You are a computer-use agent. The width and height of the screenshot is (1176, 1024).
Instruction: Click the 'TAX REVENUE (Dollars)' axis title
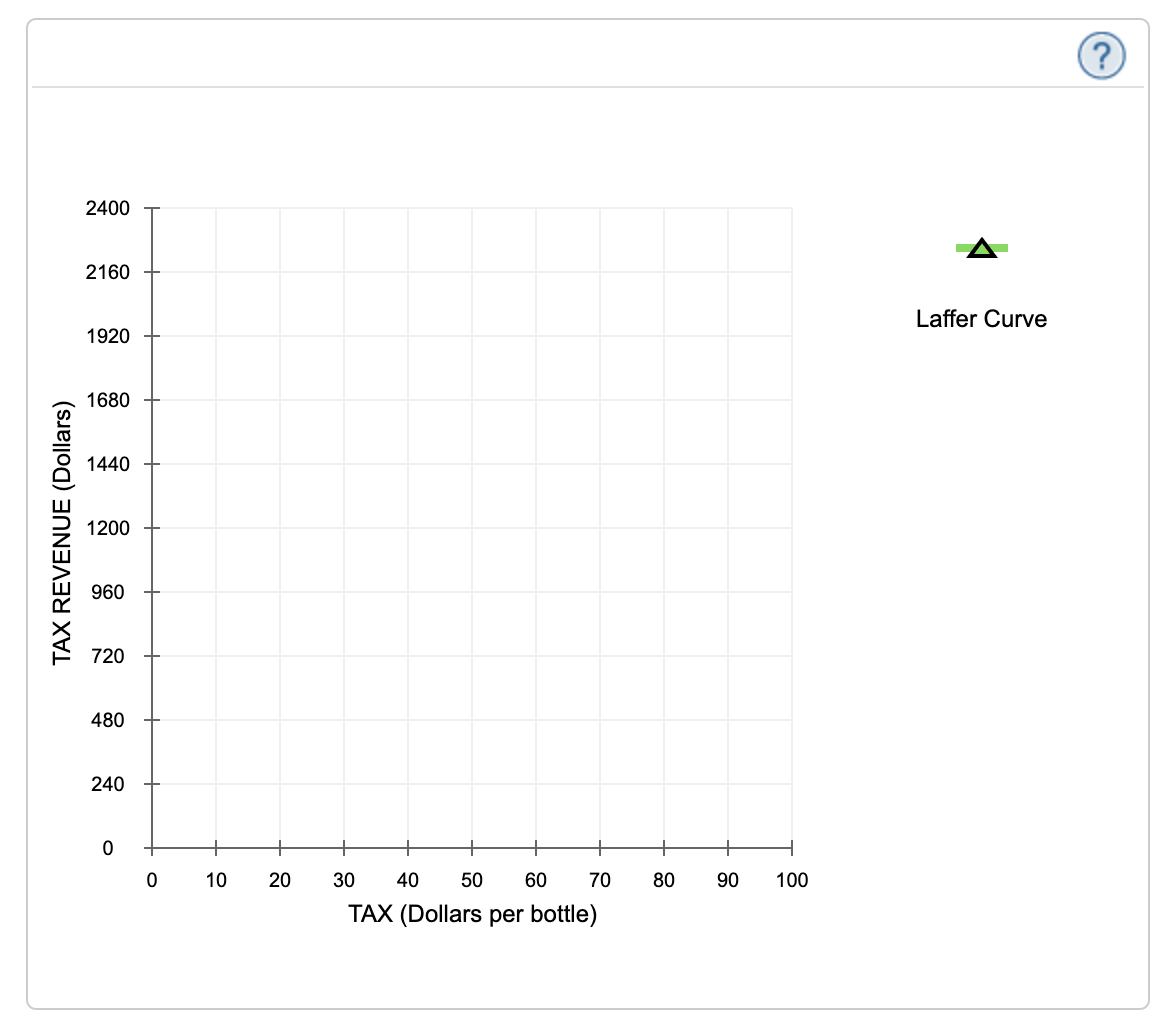(62, 533)
